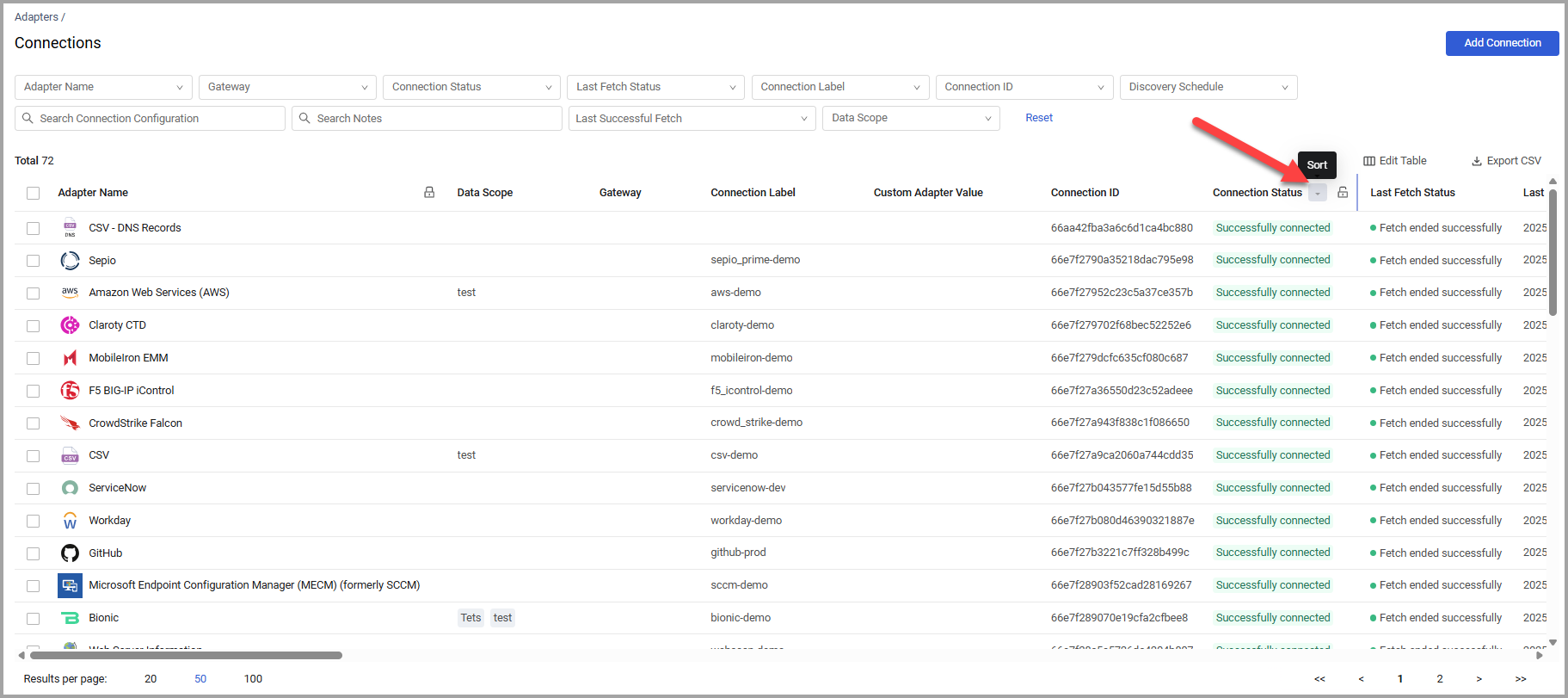This screenshot has width=1568, height=698.
Task: Check the CSV - DNS Records row checkbox
Action: click(33, 228)
